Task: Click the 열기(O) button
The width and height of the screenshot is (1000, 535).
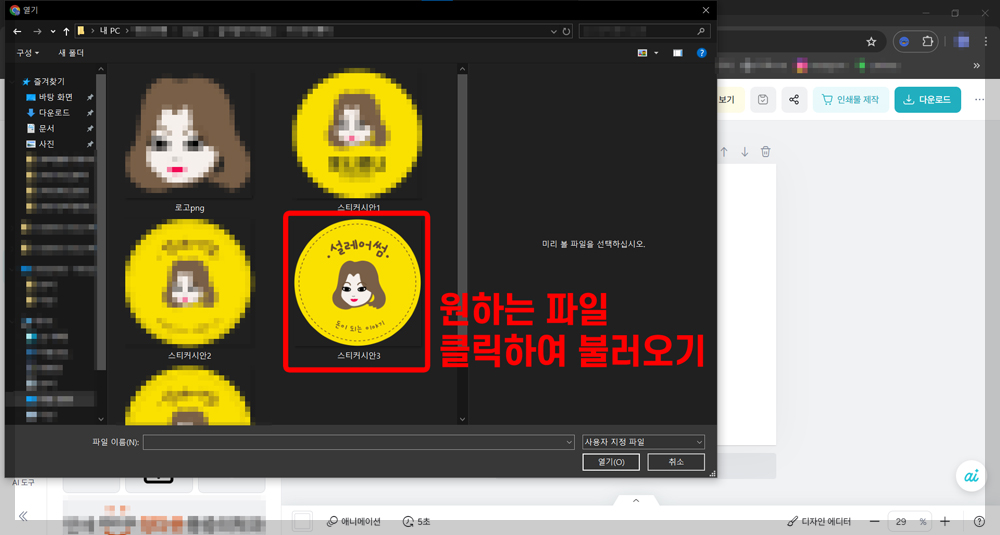Action: coord(611,462)
